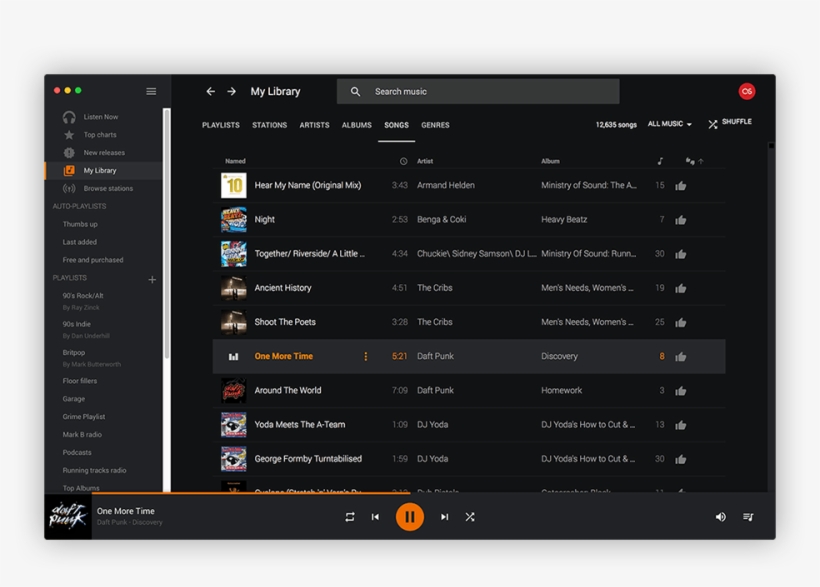Screen dimensions: 820x587
Task: Open Browse stations radio icon
Action: 68,188
